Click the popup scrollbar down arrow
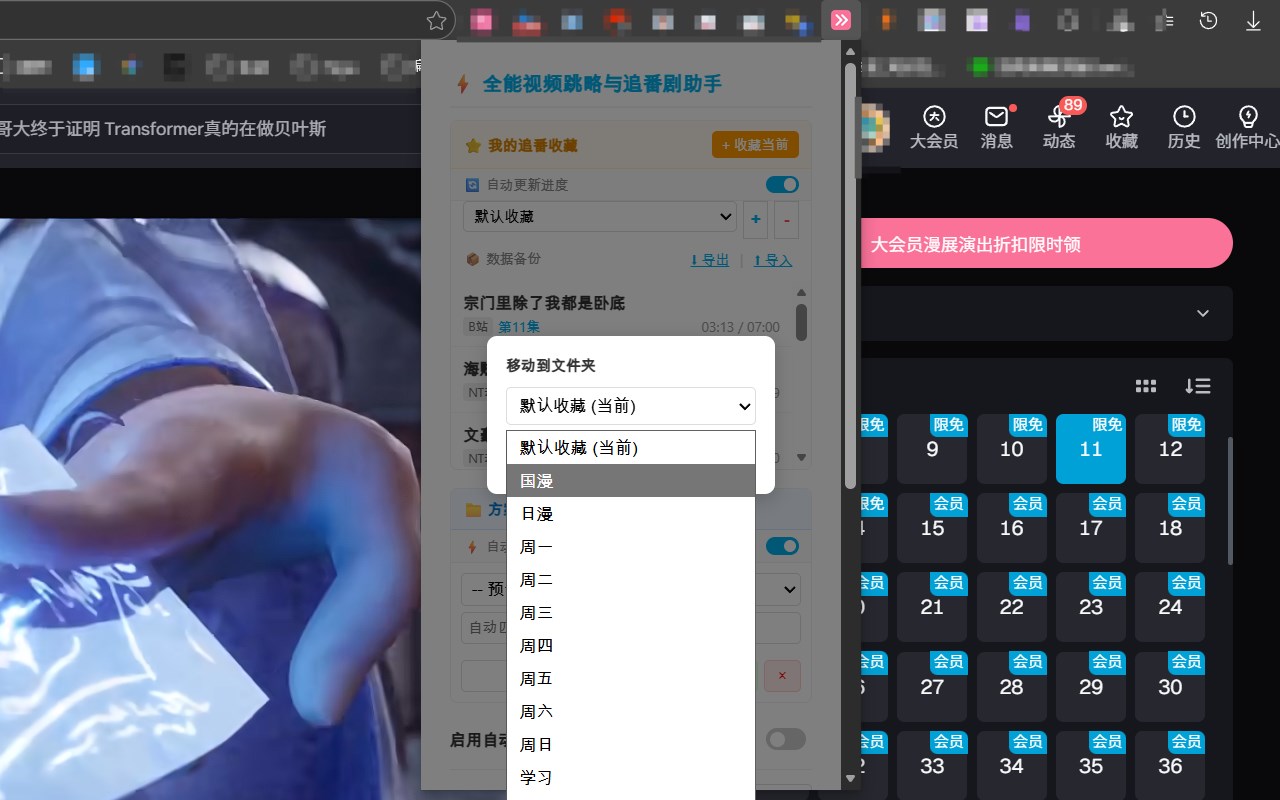Screen dimensions: 1280x800 (x=851, y=778)
